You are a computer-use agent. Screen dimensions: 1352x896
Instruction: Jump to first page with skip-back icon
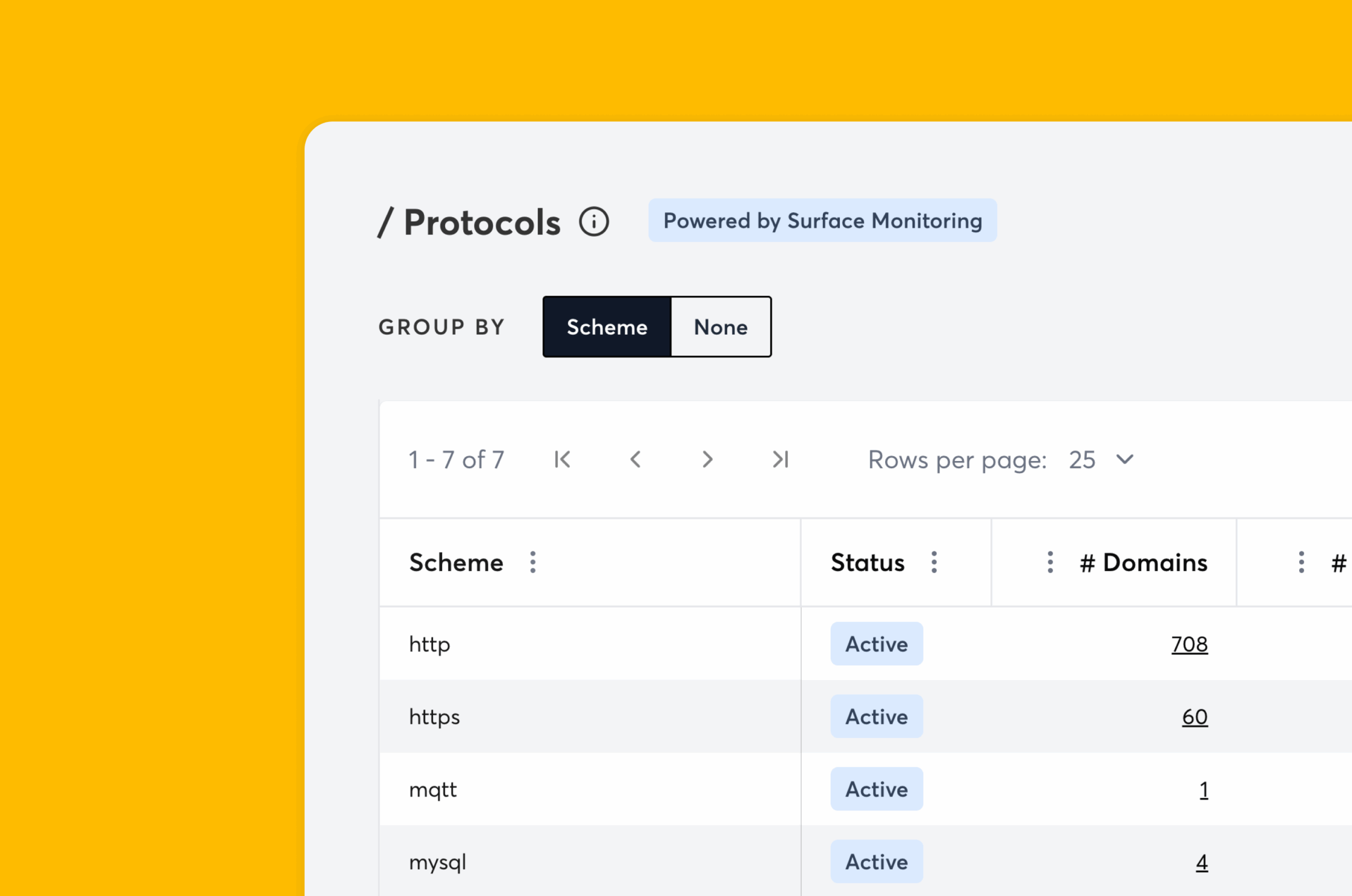coord(562,459)
